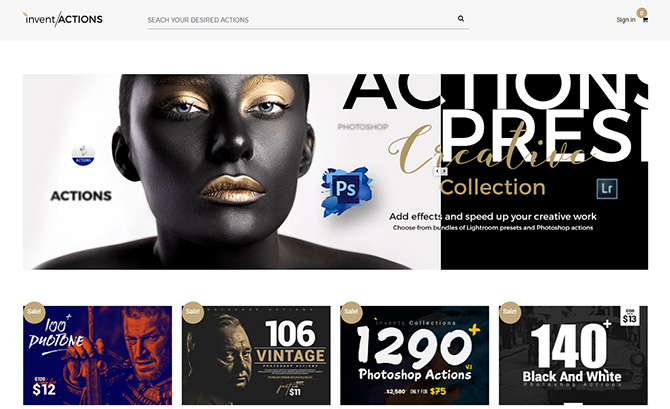Image resolution: width=670 pixels, height=409 pixels.
Task: Click the banner slider arrows control
Action: tap(441, 171)
